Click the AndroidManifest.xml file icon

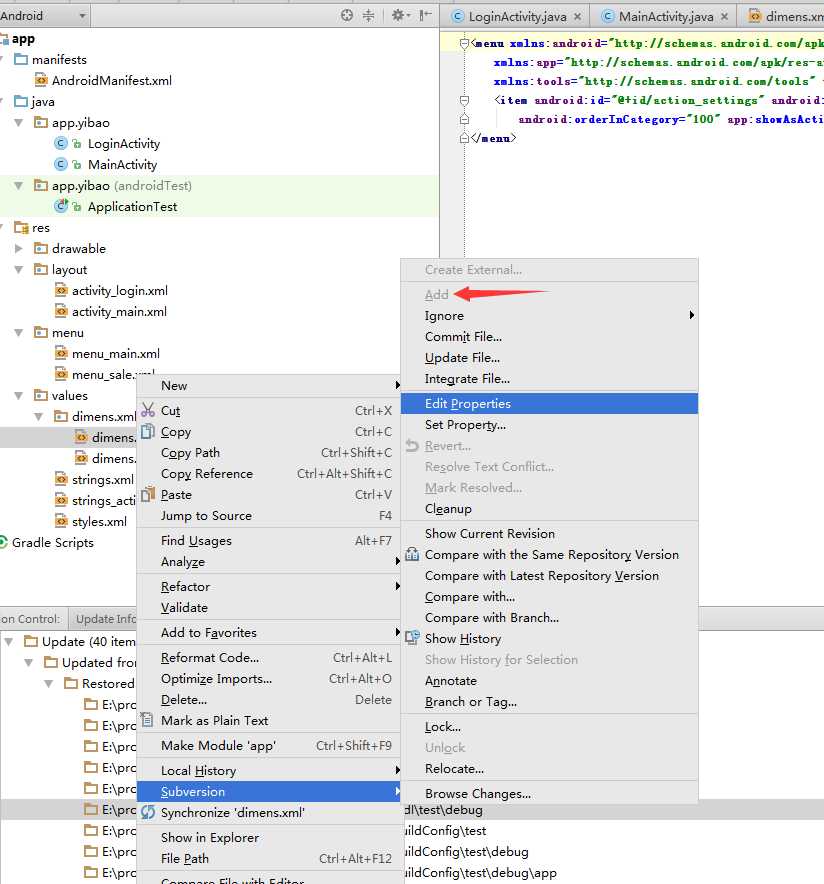[42, 81]
